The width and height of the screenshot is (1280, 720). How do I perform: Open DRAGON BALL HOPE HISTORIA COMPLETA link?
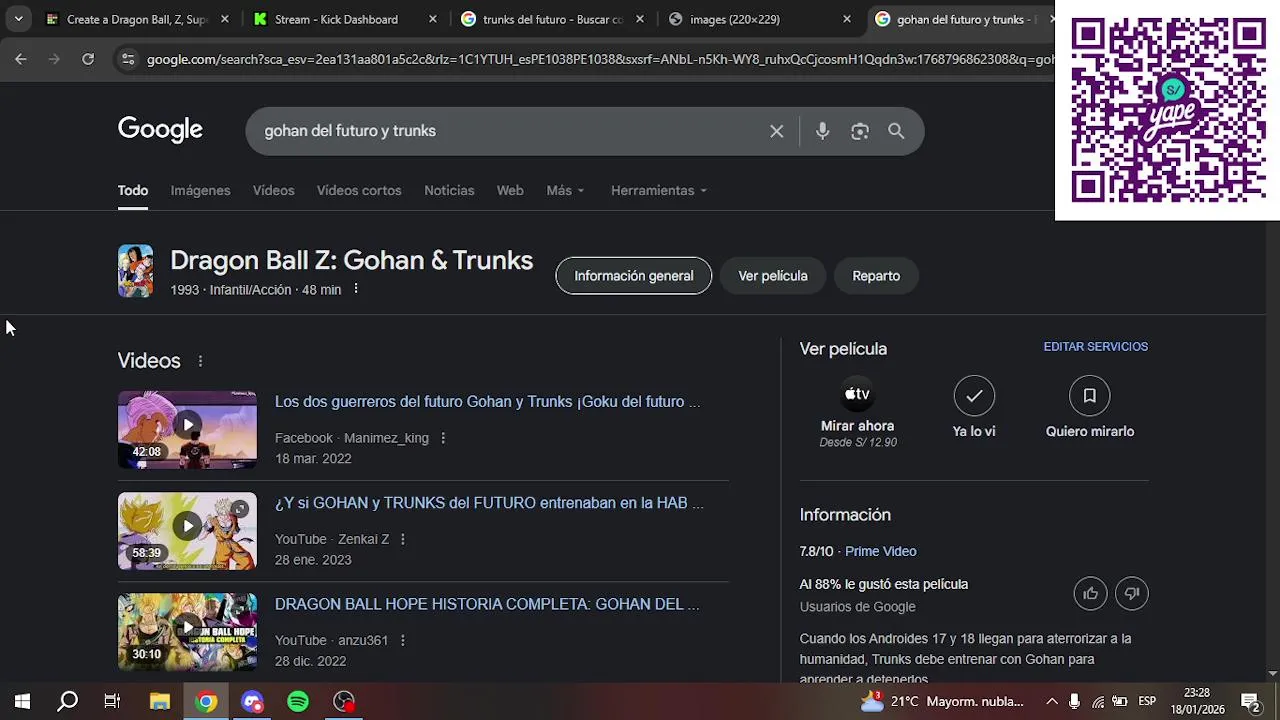click(487, 604)
